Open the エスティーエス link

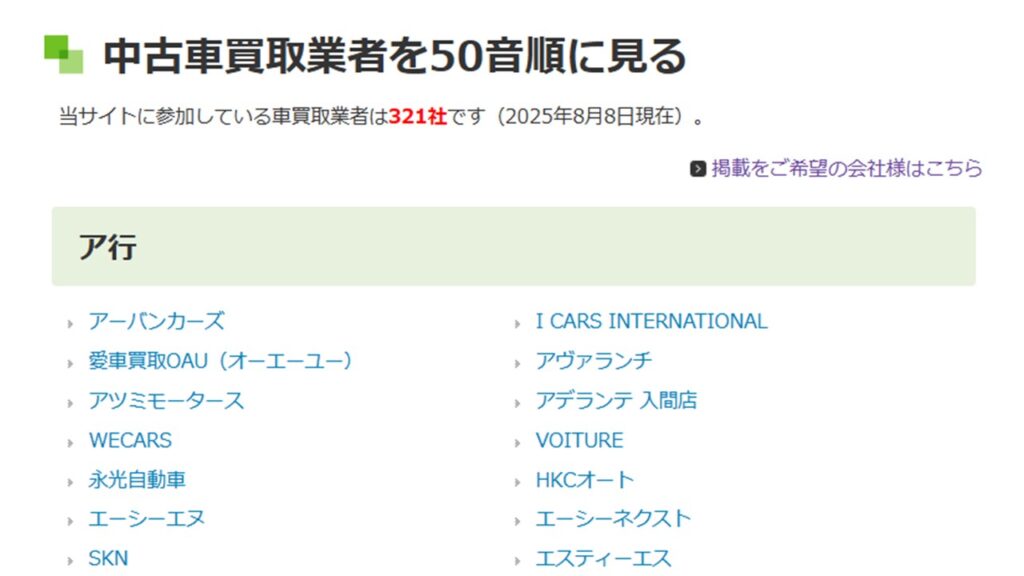pyautogui.click(x=603, y=559)
